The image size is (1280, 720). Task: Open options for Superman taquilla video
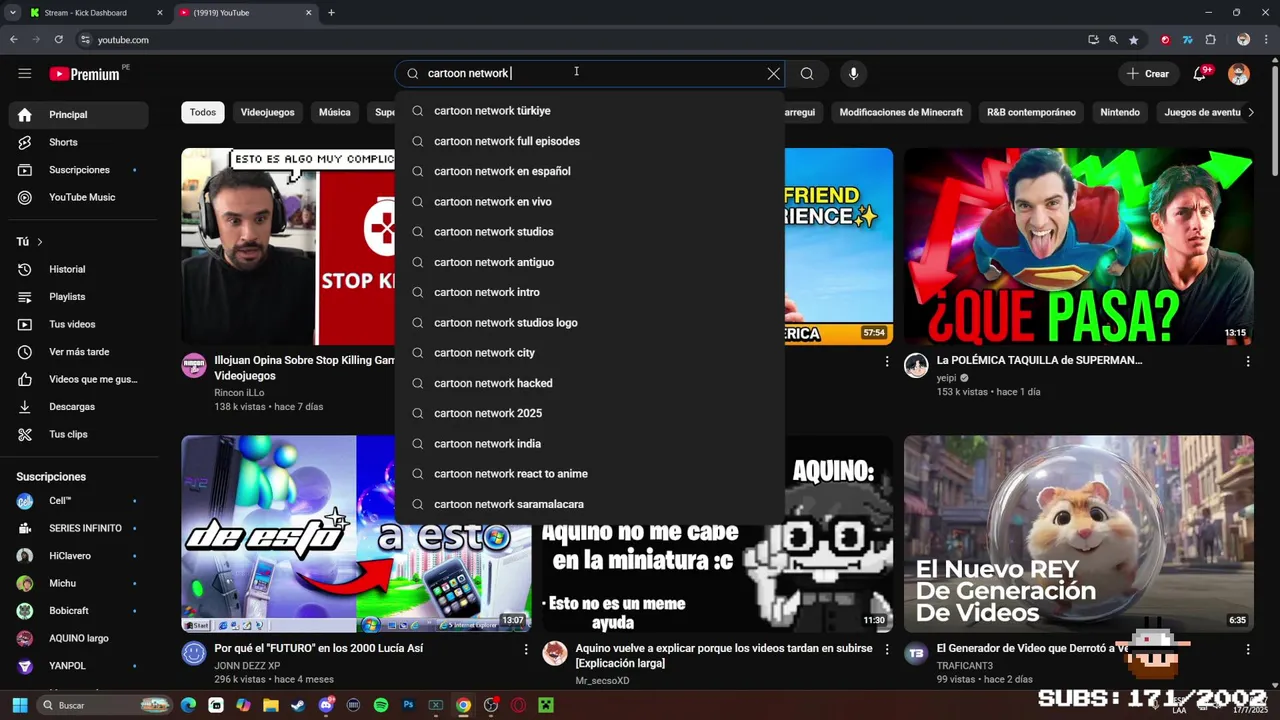pyautogui.click(x=1247, y=362)
